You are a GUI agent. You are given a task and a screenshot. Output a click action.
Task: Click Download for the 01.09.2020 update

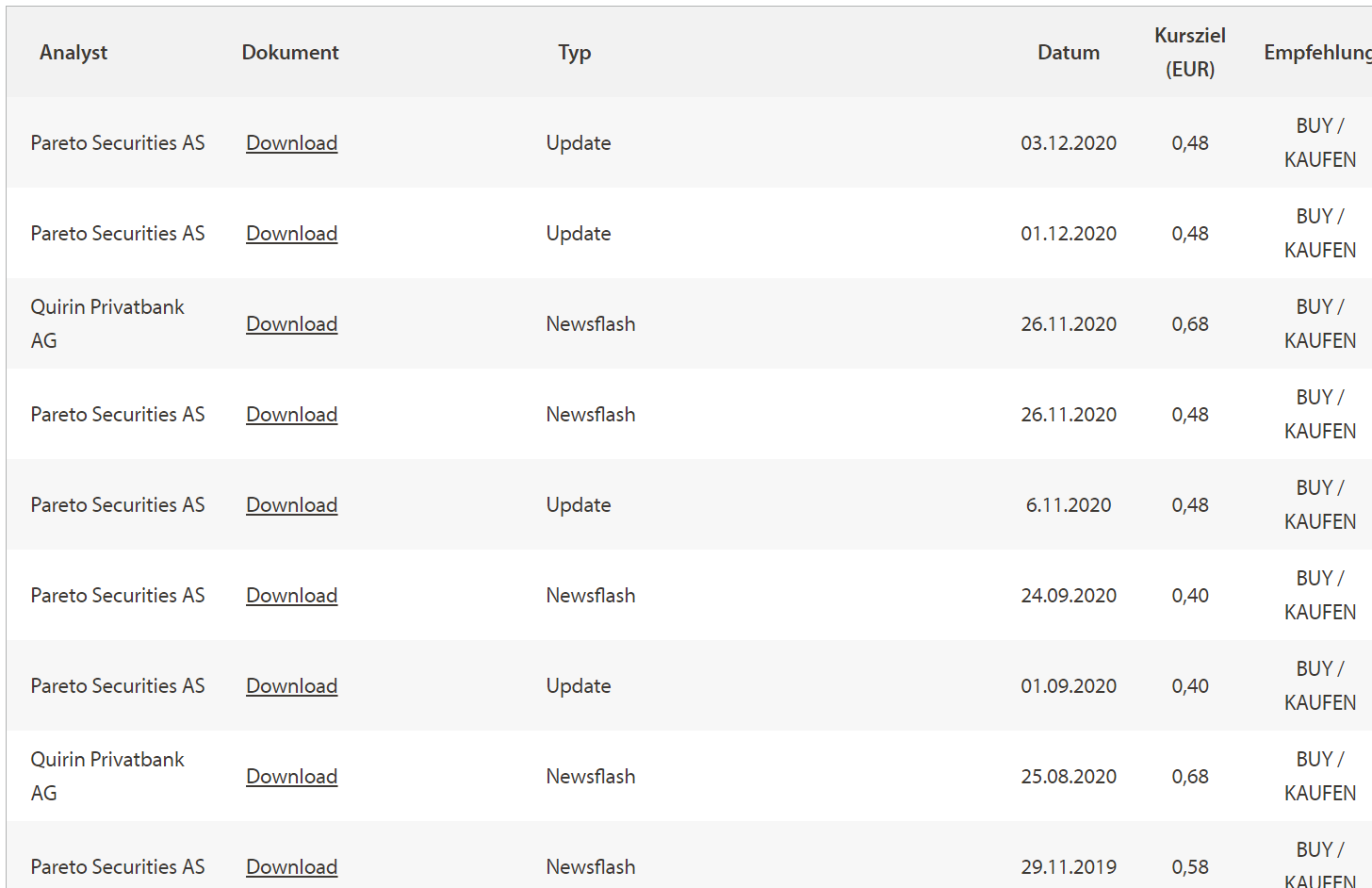click(x=291, y=686)
